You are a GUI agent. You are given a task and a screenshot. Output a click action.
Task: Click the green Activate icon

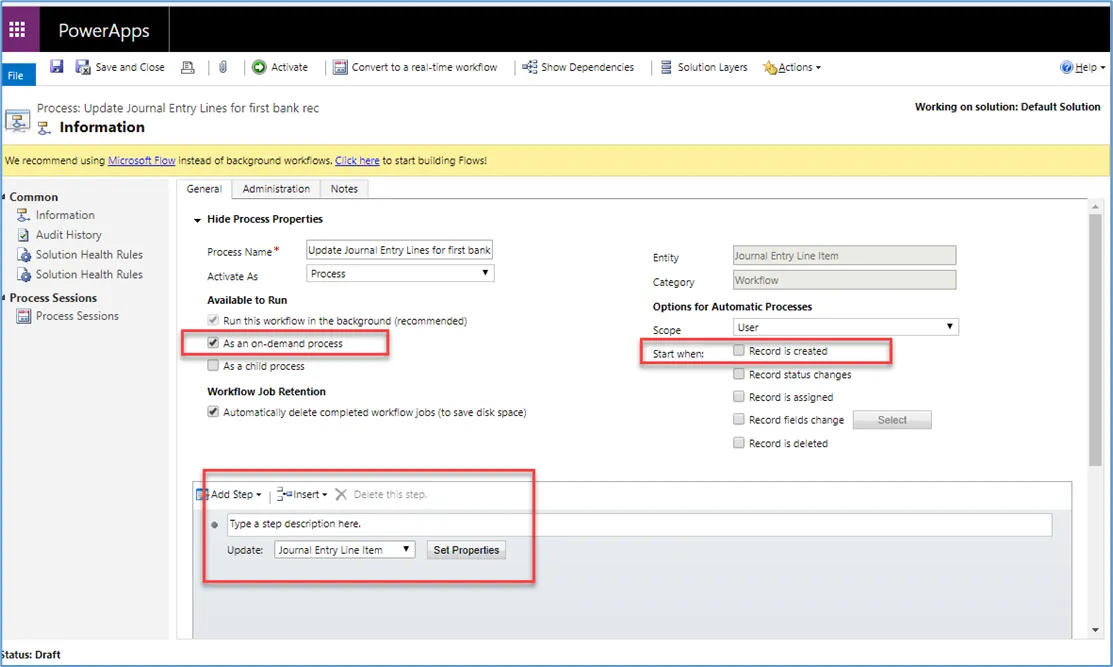[259, 67]
